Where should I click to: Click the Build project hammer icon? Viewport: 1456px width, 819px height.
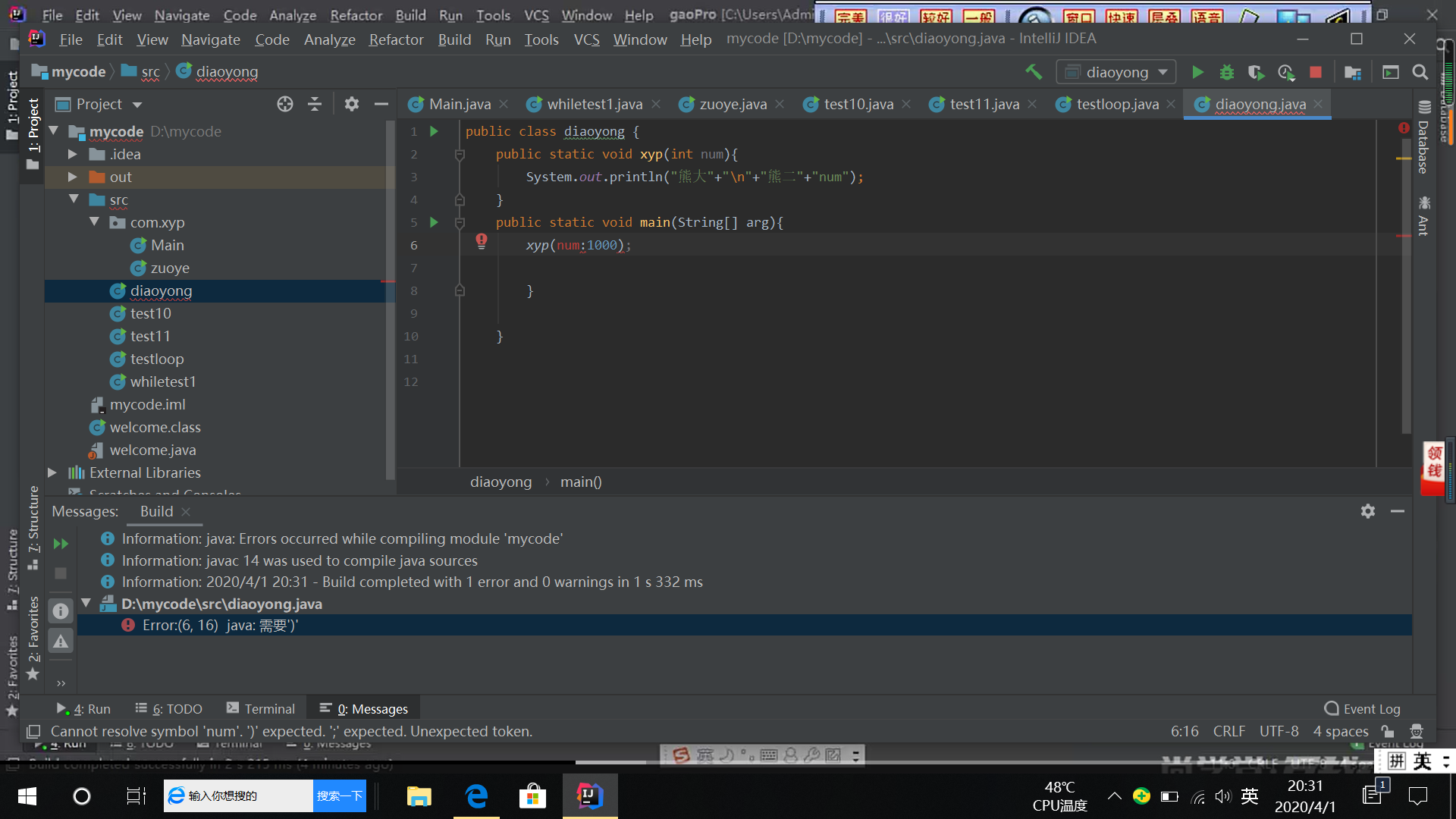pos(1033,72)
